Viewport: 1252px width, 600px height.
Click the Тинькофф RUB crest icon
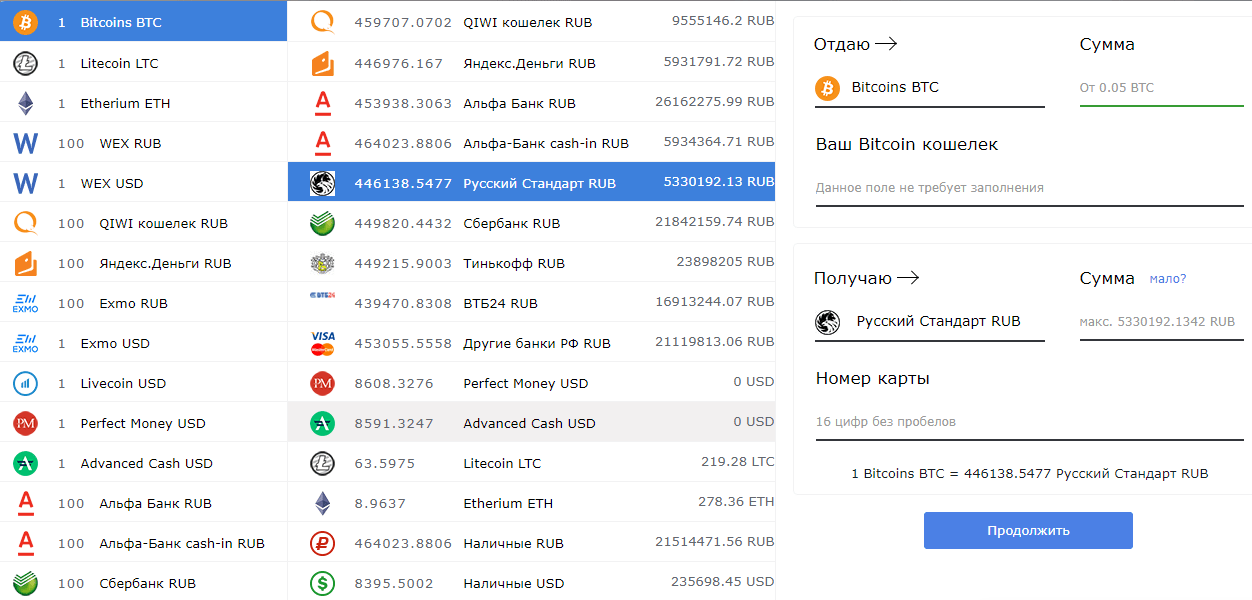pos(322,263)
